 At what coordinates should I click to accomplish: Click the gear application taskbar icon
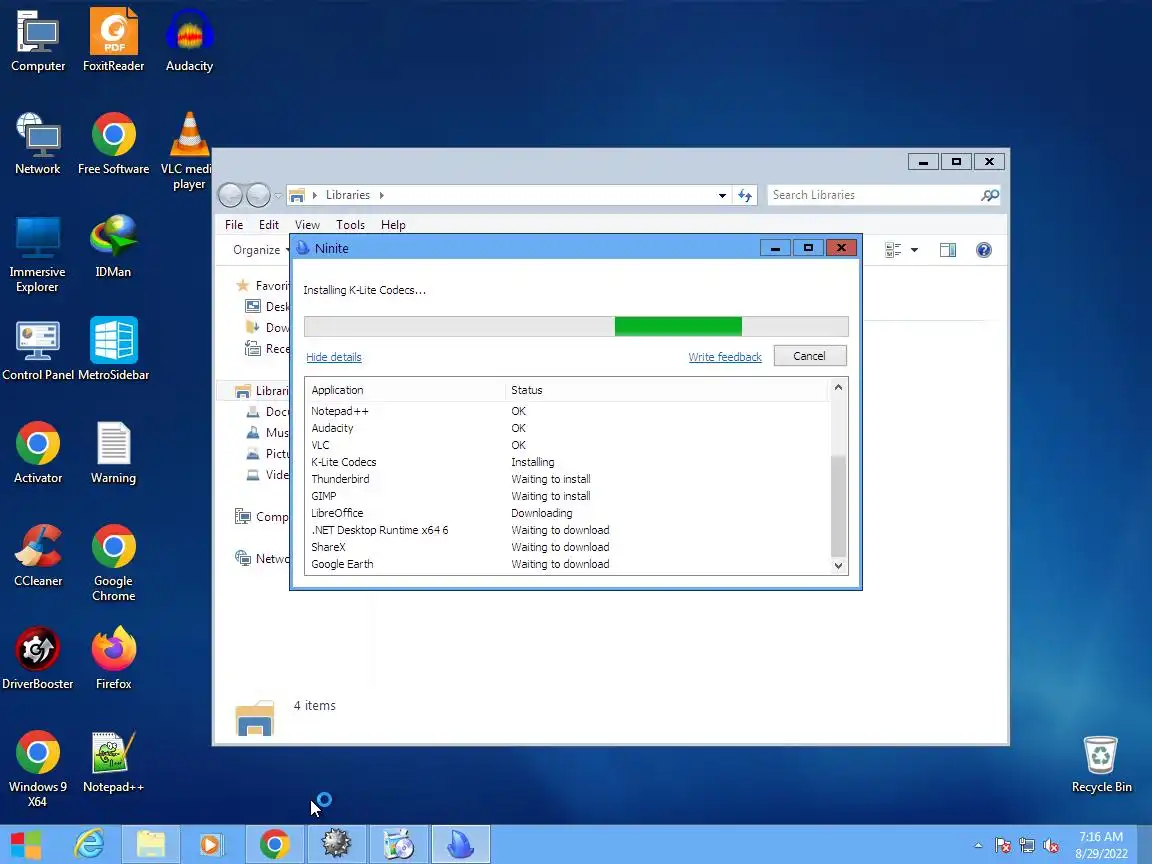(336, 845)
